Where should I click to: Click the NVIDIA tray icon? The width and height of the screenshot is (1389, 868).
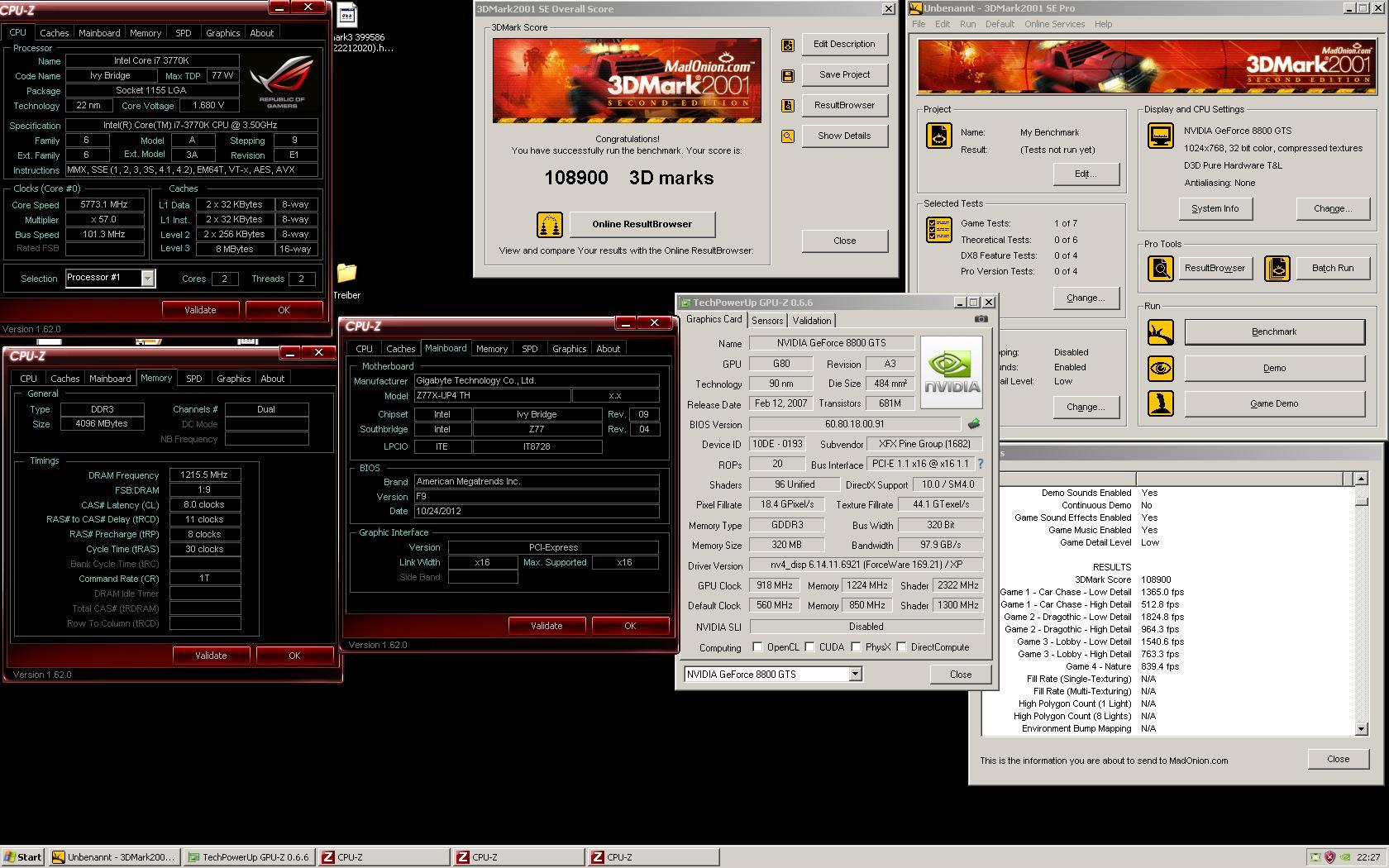[1345, 857]
